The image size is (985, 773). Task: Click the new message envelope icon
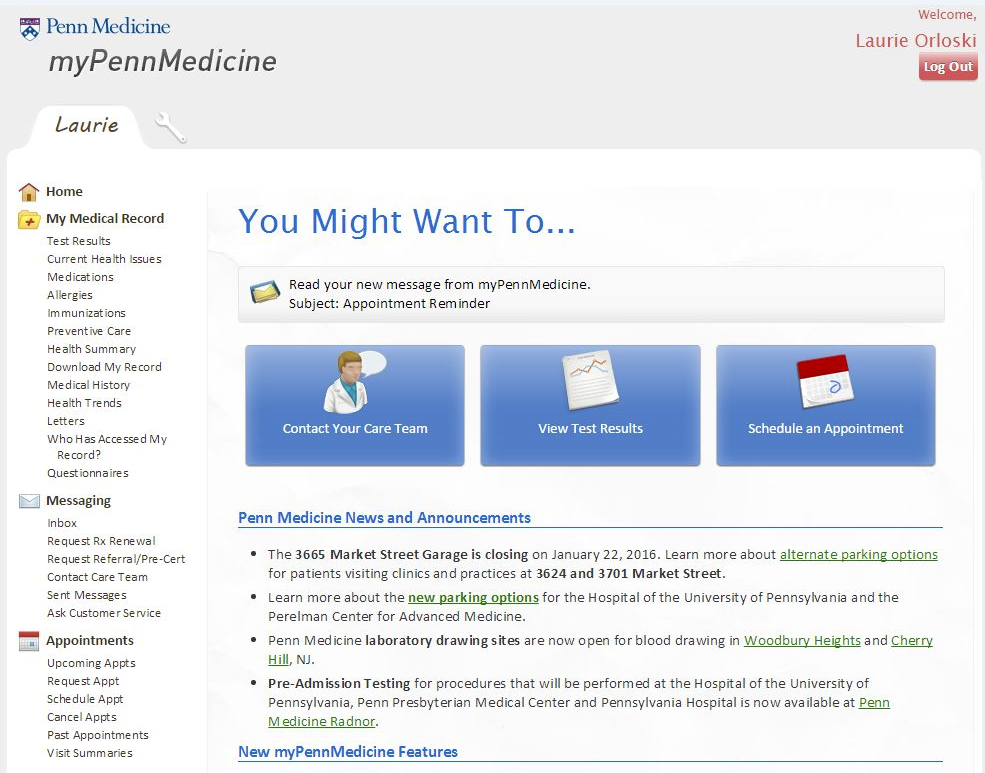264,292
